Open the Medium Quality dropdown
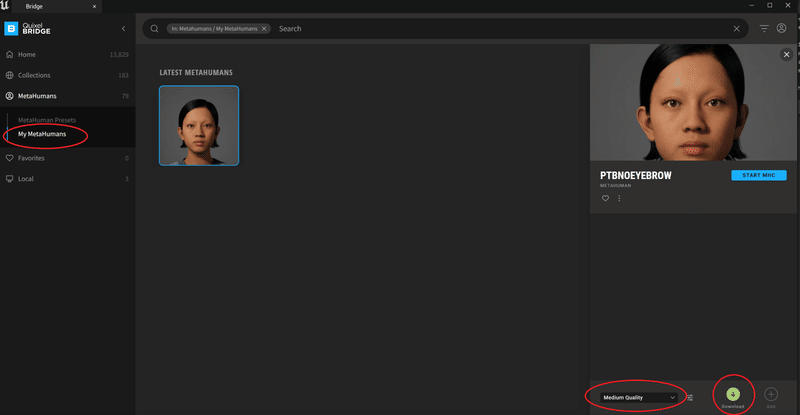This screenshot has height=415, width=800. (639, 398)
